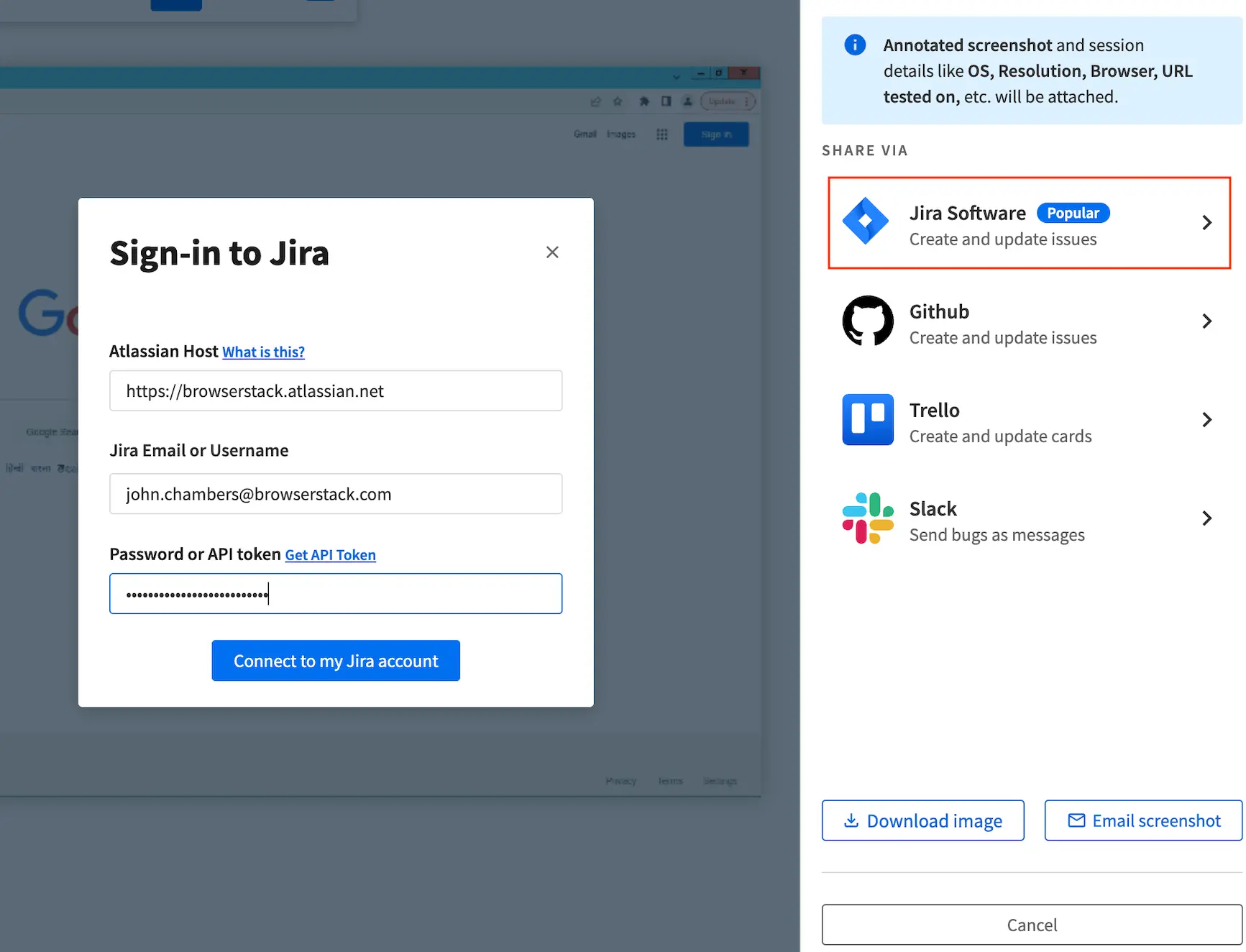The width and height of the screenshot is (1246, 952).
Task: Click the info icon in the annotation banner
Action: click(854, 44)
